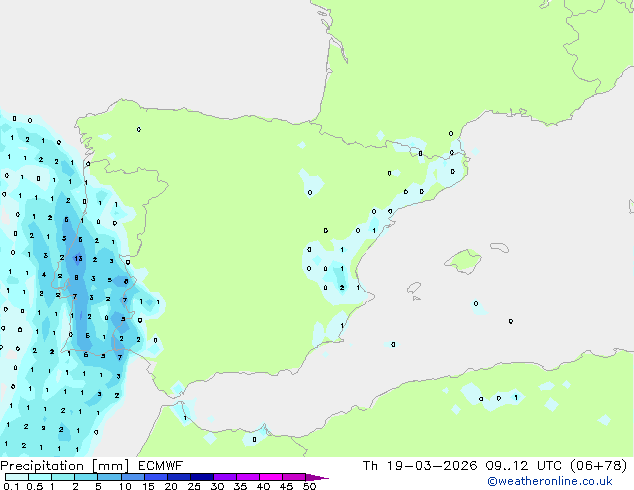Click the 15–20 mm legend color swatch
The height and width of the screenshot is (490, 634).
click(155, 477)
